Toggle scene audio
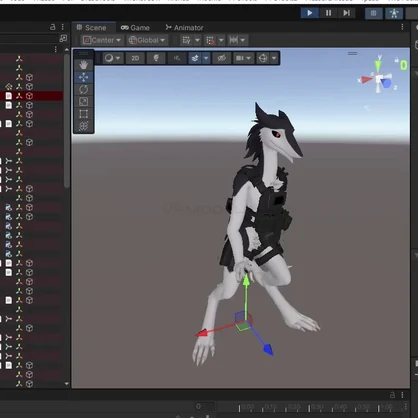The image size is (418, 418). click(177, 58)
